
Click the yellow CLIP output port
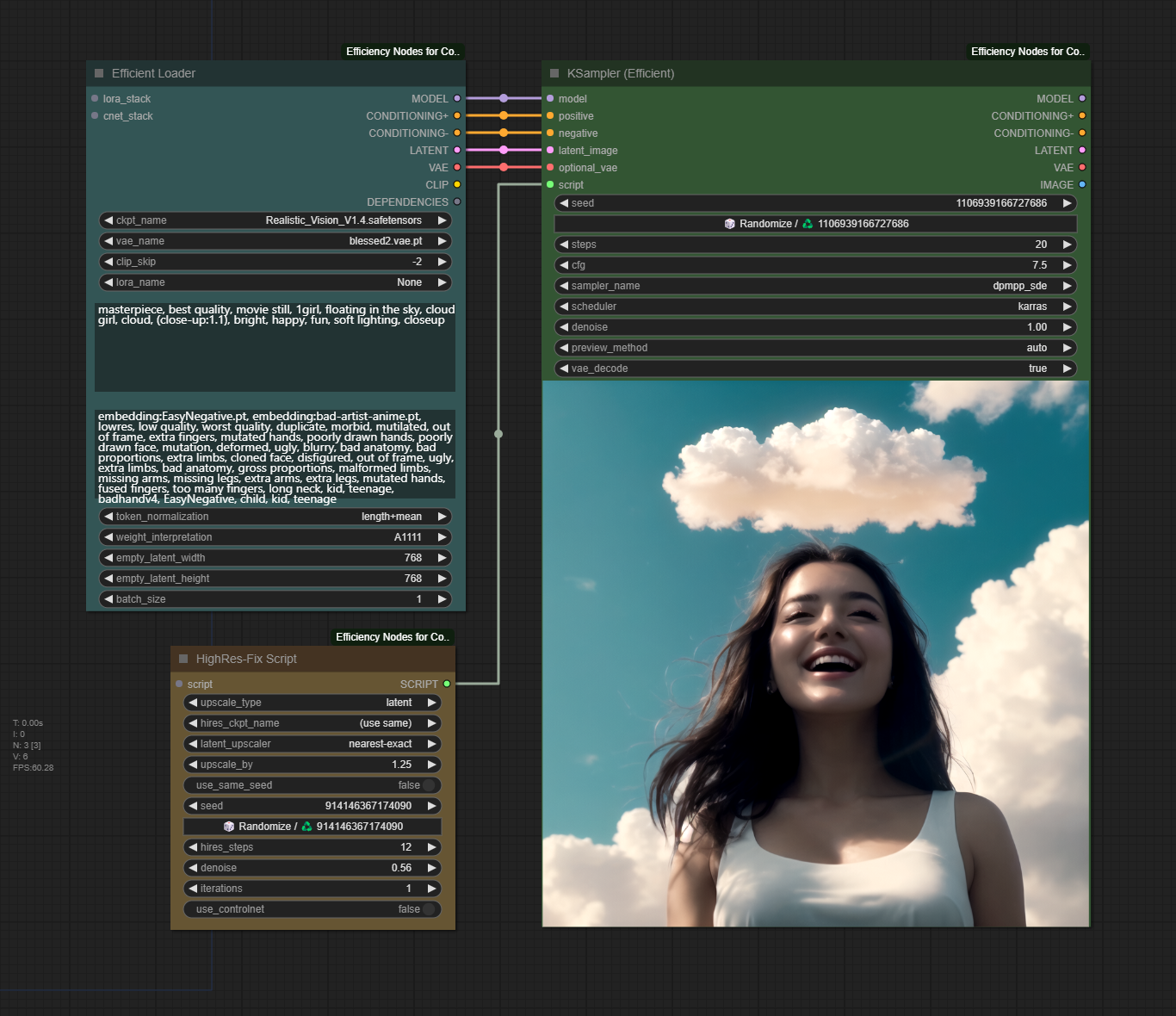(x=457, y=185)
